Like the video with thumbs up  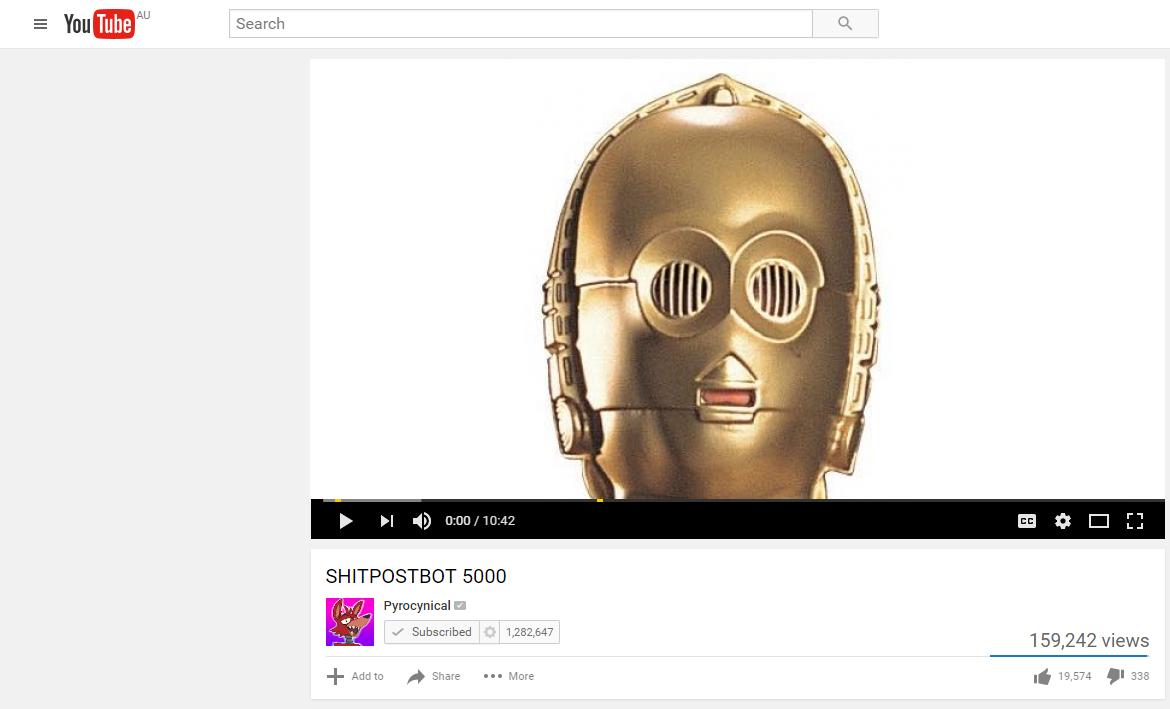pos(1043,677)
